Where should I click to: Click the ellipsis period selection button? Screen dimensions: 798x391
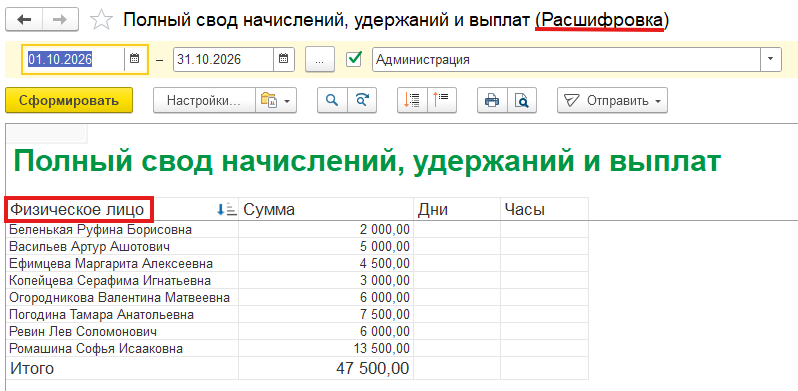point(320,59)
